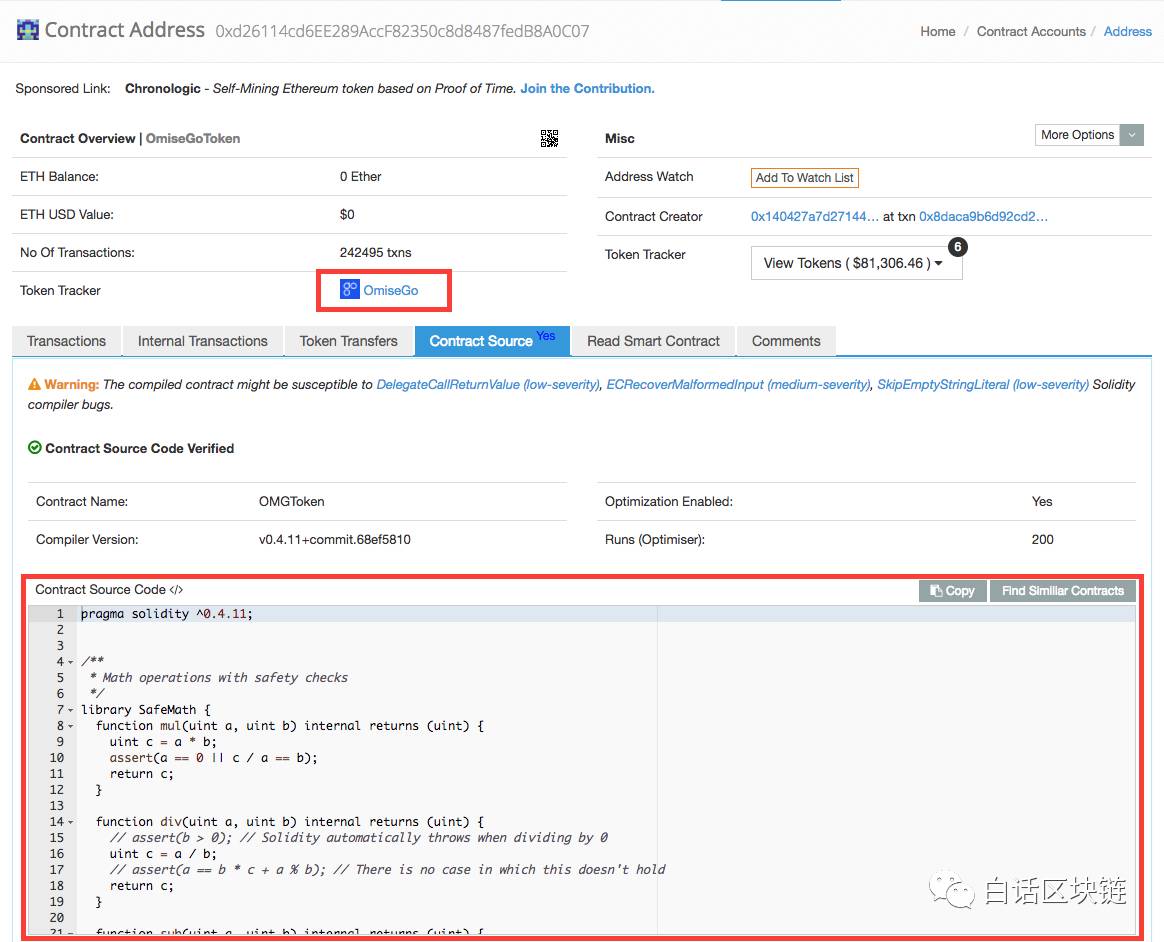
Task: Collapse the SafeMath library at line 7
Action: (71, 710)
